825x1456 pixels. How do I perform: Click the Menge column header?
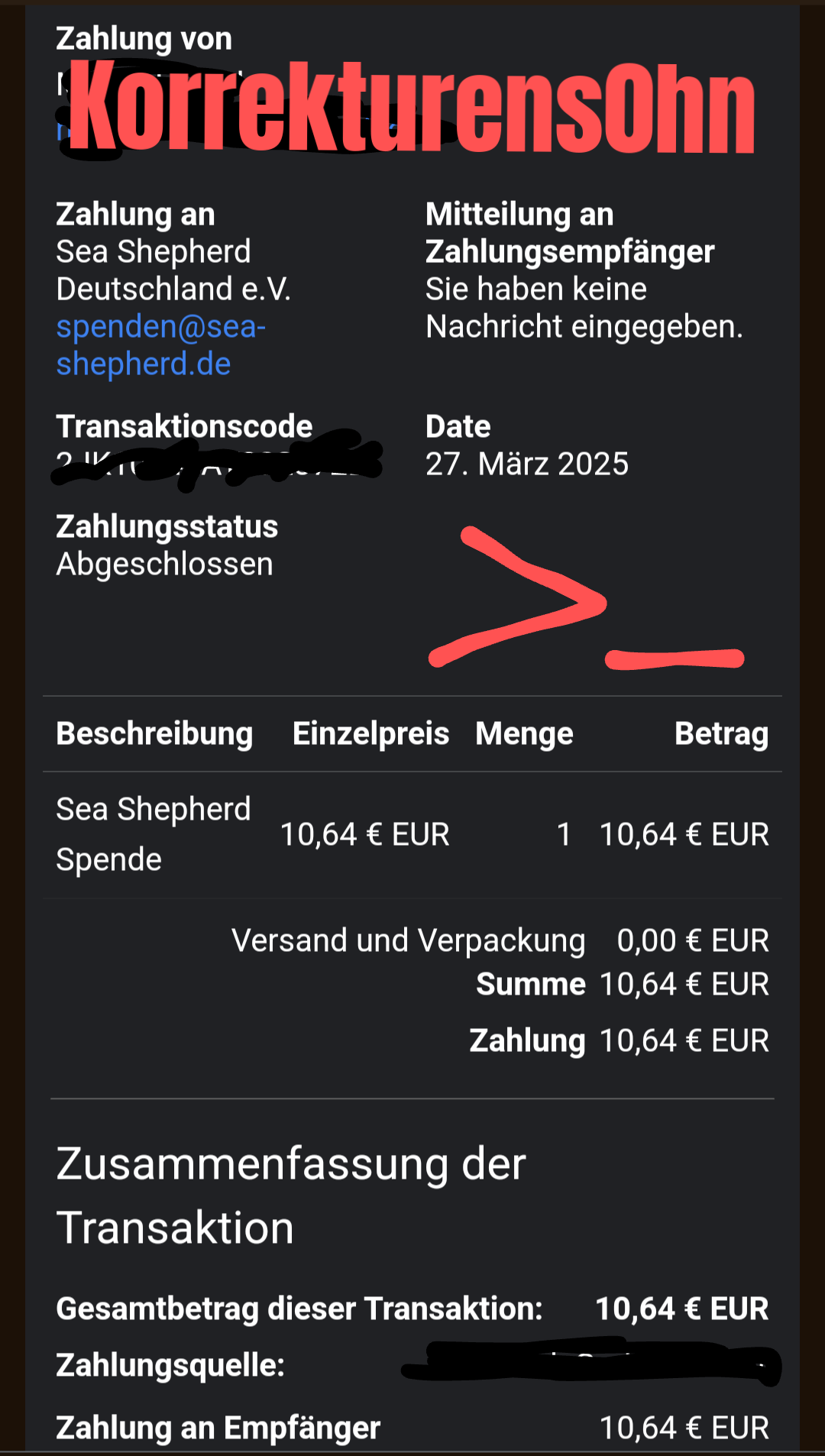click(x=524, y=733)
